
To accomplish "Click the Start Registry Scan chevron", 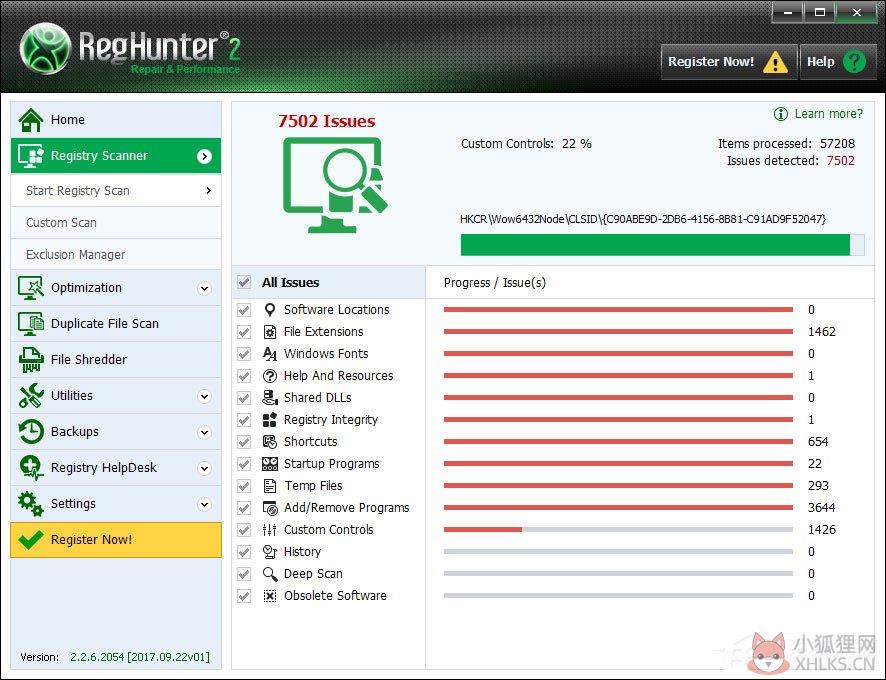I will (209, 190).
